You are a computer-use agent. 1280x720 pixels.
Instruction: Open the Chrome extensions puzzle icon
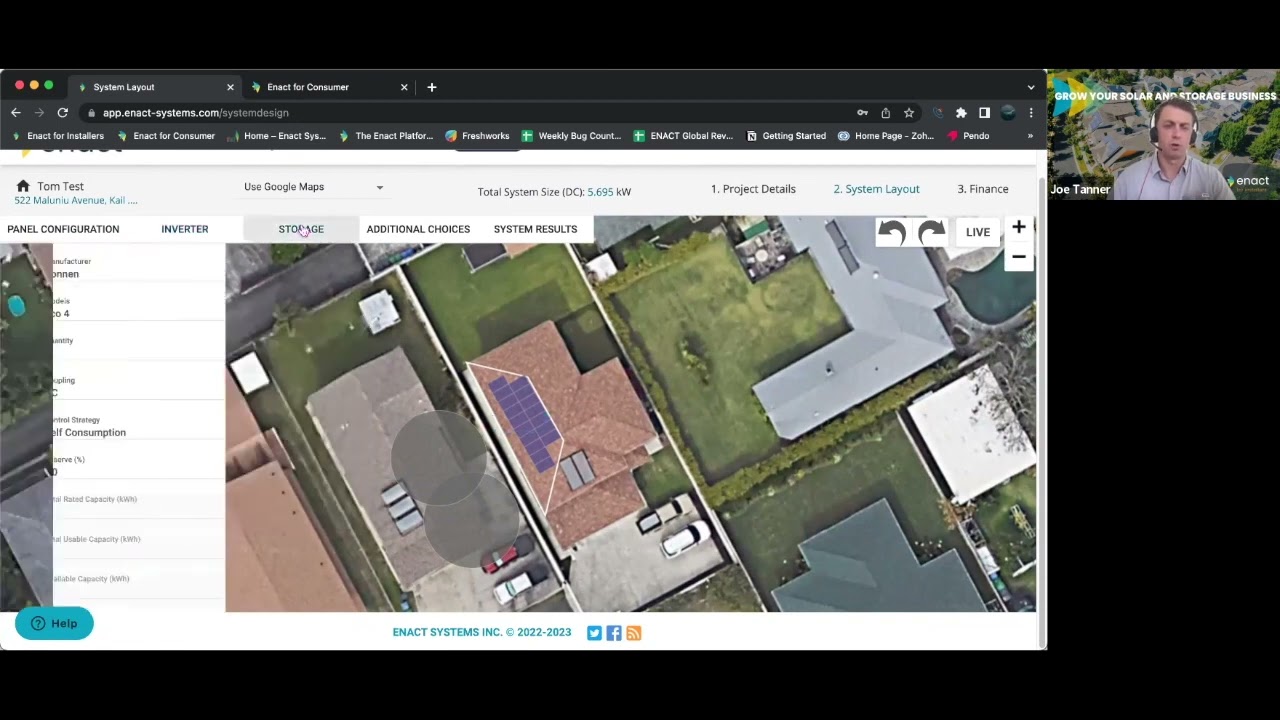pyautogui.click(x=961, y=113)
